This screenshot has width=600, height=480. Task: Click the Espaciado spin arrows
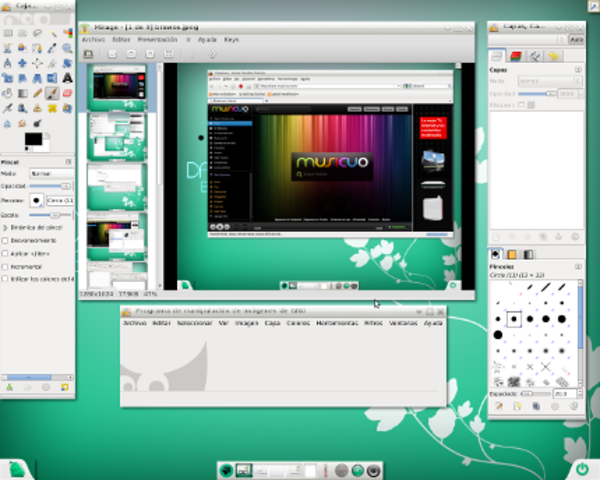(x=580, y=393)
